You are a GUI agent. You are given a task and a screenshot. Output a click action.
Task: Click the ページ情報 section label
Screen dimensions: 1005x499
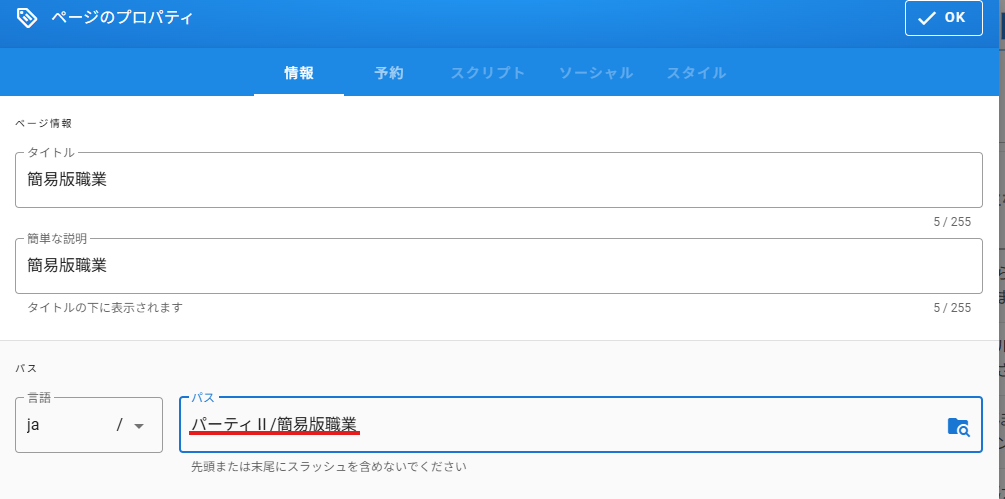pos(43,123)
